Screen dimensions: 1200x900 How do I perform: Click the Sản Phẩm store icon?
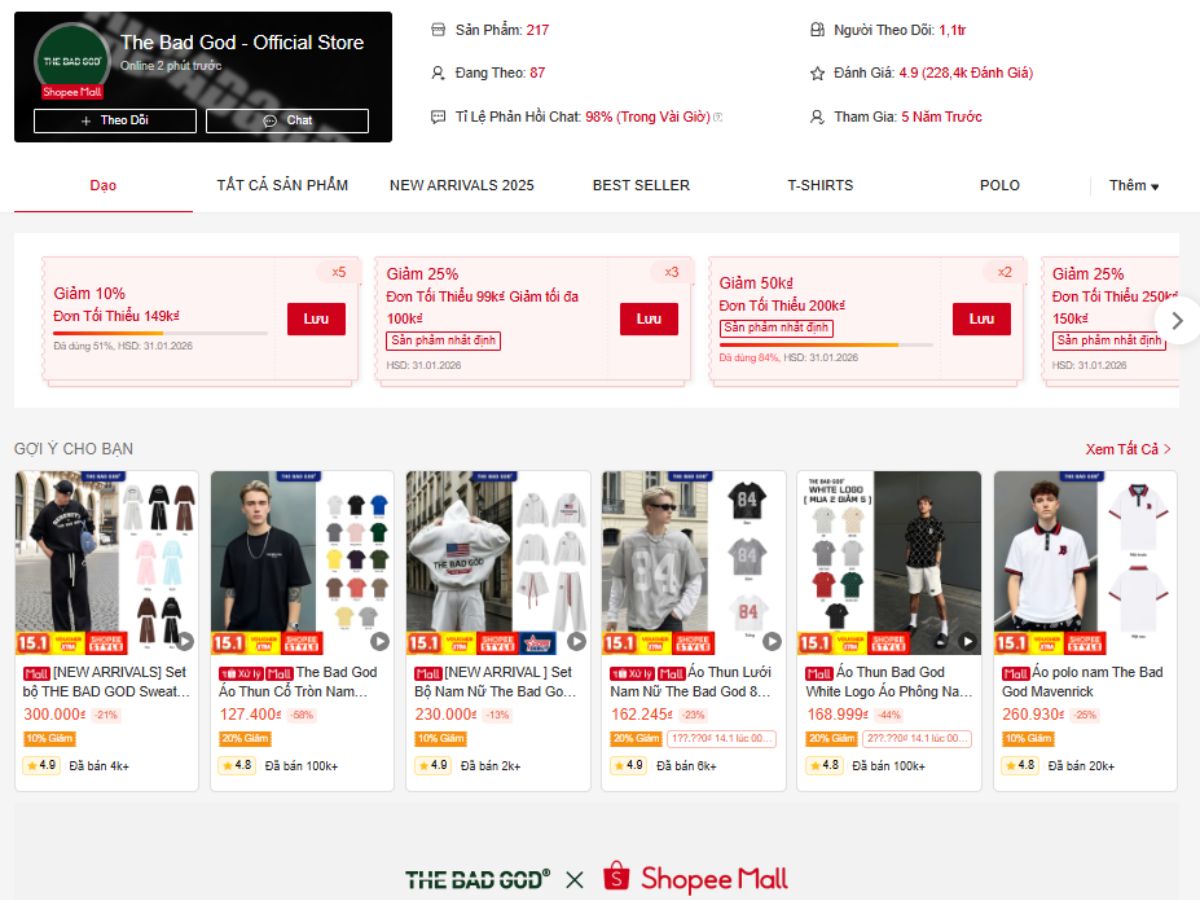pos(438,30)
